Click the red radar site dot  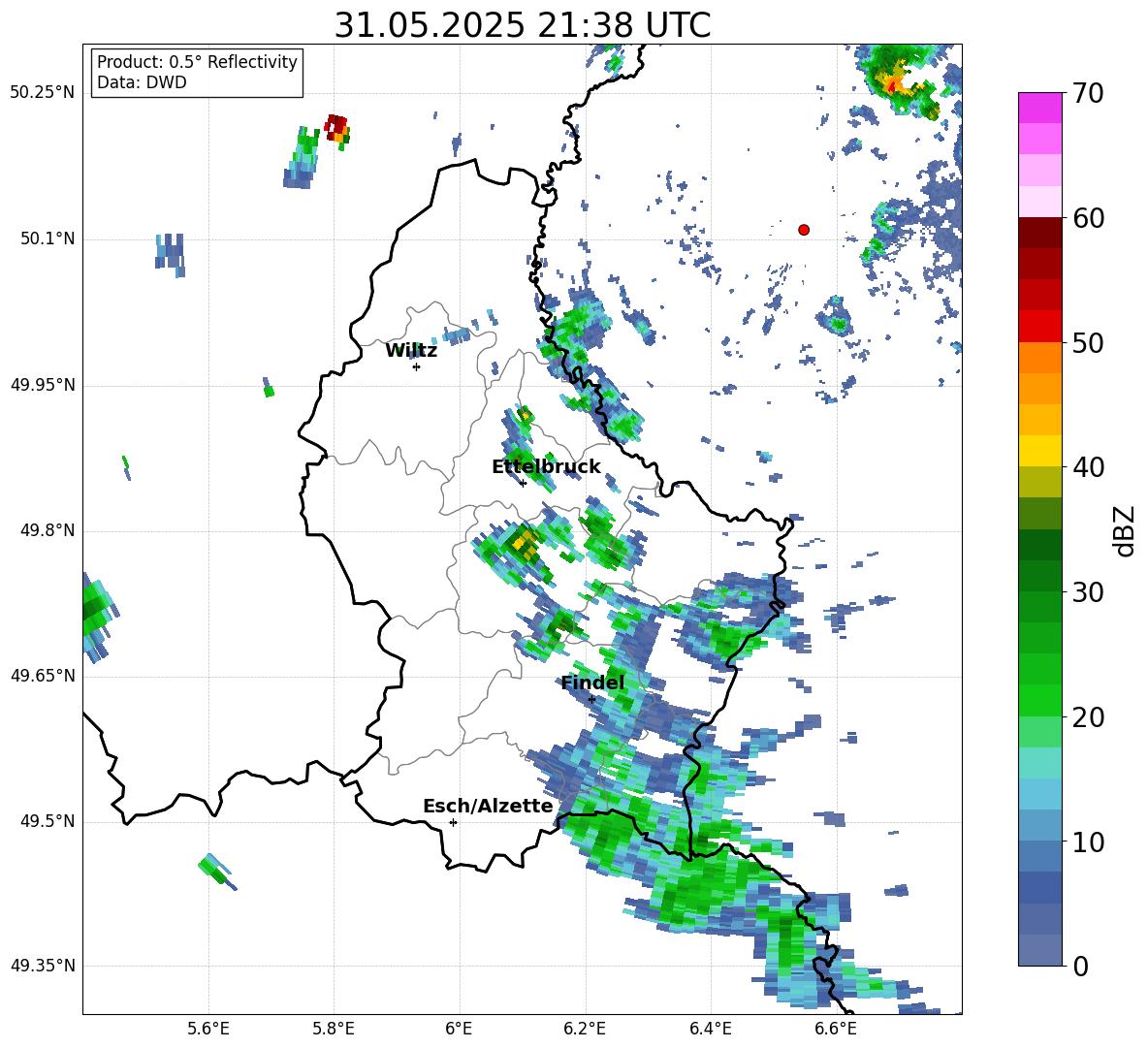(803, 230)
